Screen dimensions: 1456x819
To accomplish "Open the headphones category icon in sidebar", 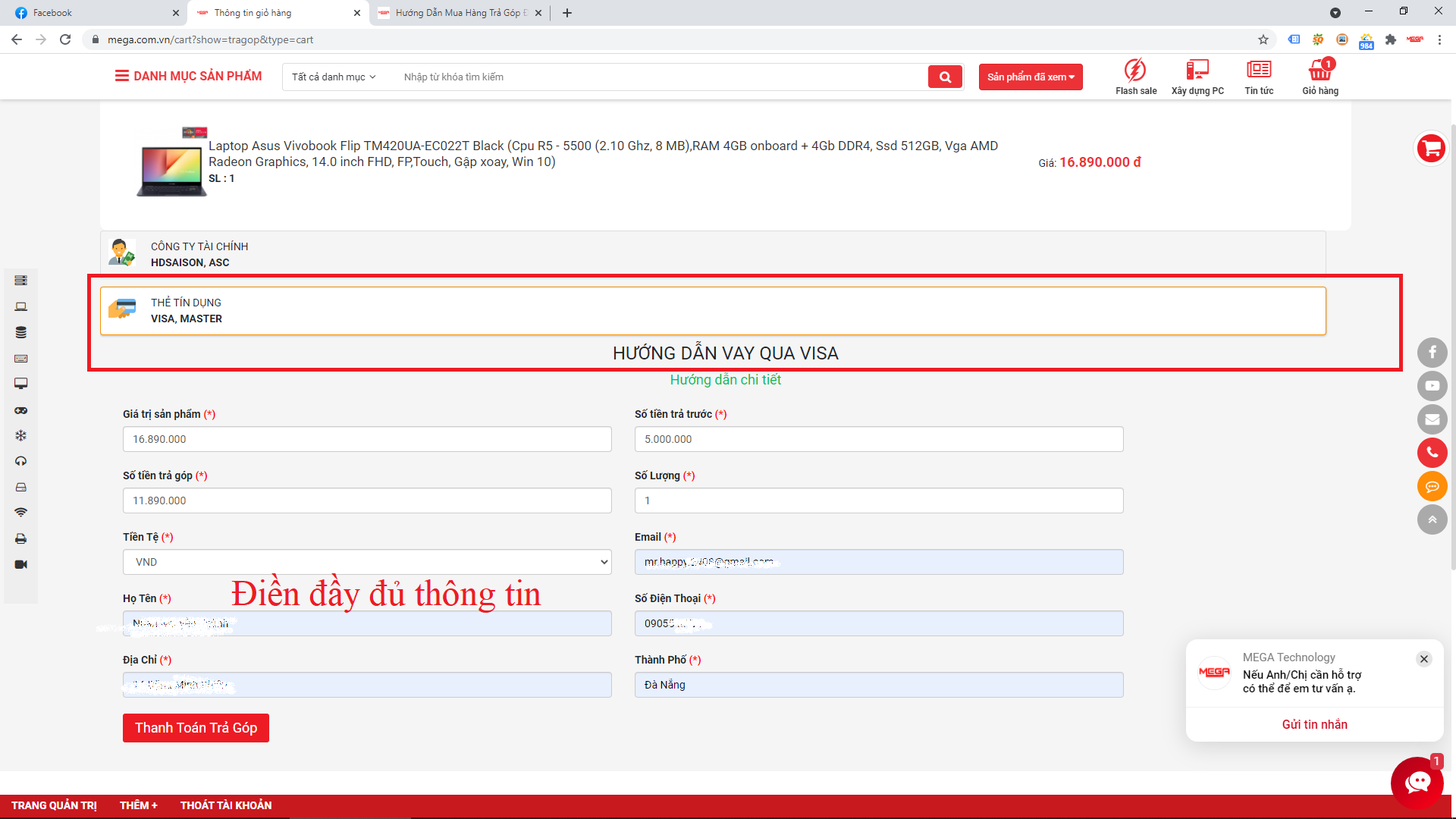I will (20, 461).
